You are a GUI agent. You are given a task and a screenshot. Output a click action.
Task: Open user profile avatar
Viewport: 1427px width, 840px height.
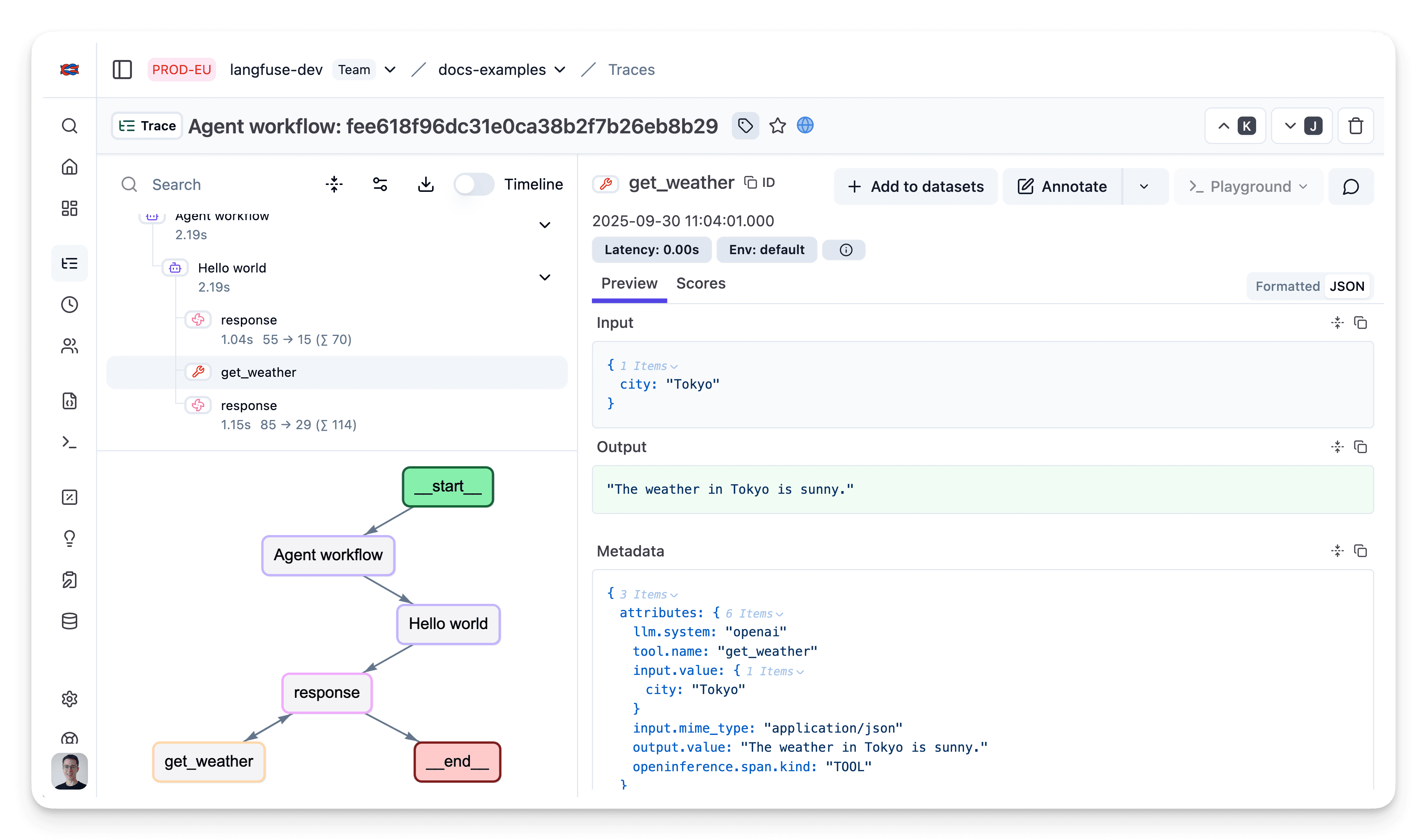click(x=70, y=771)
